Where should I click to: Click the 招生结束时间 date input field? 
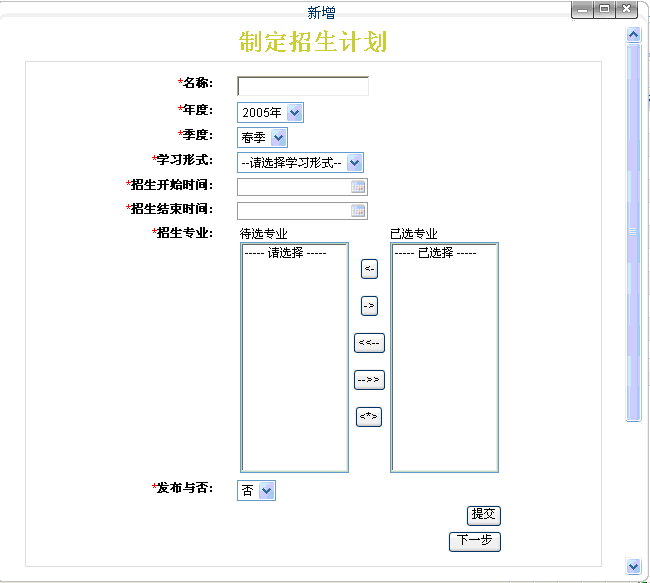[x=302, y=211]
